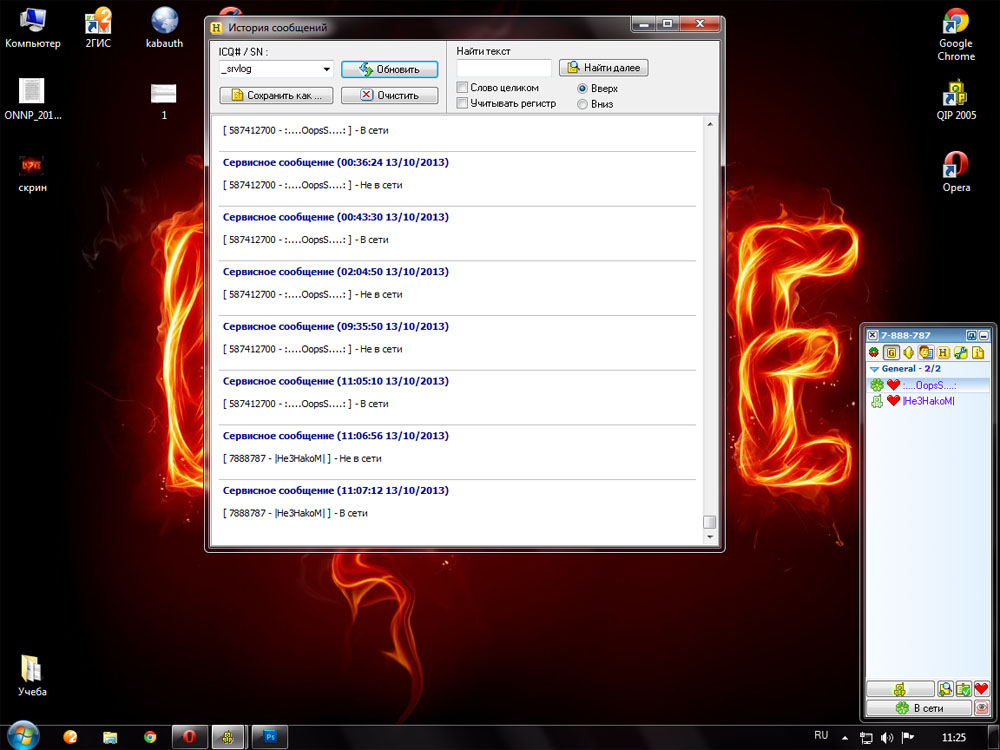This screenshot has height=750, width=1000.
Task: Click the privacy eye icon in QIP
Action: tap(981, 707)
